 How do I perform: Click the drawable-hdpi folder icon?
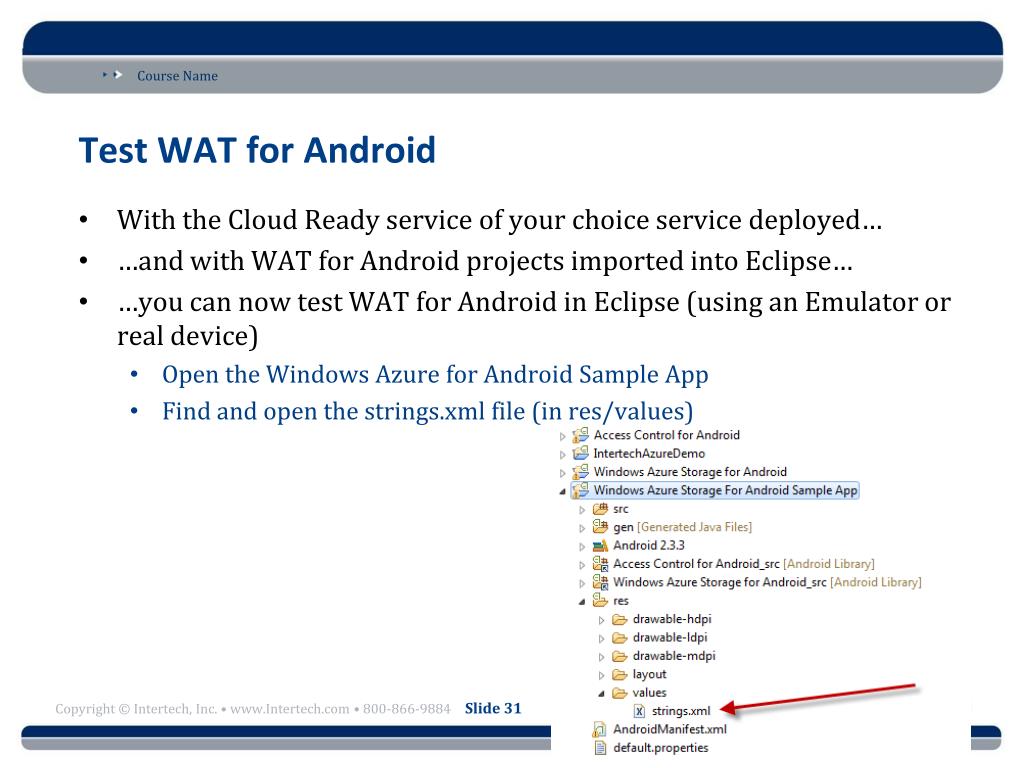620,619
